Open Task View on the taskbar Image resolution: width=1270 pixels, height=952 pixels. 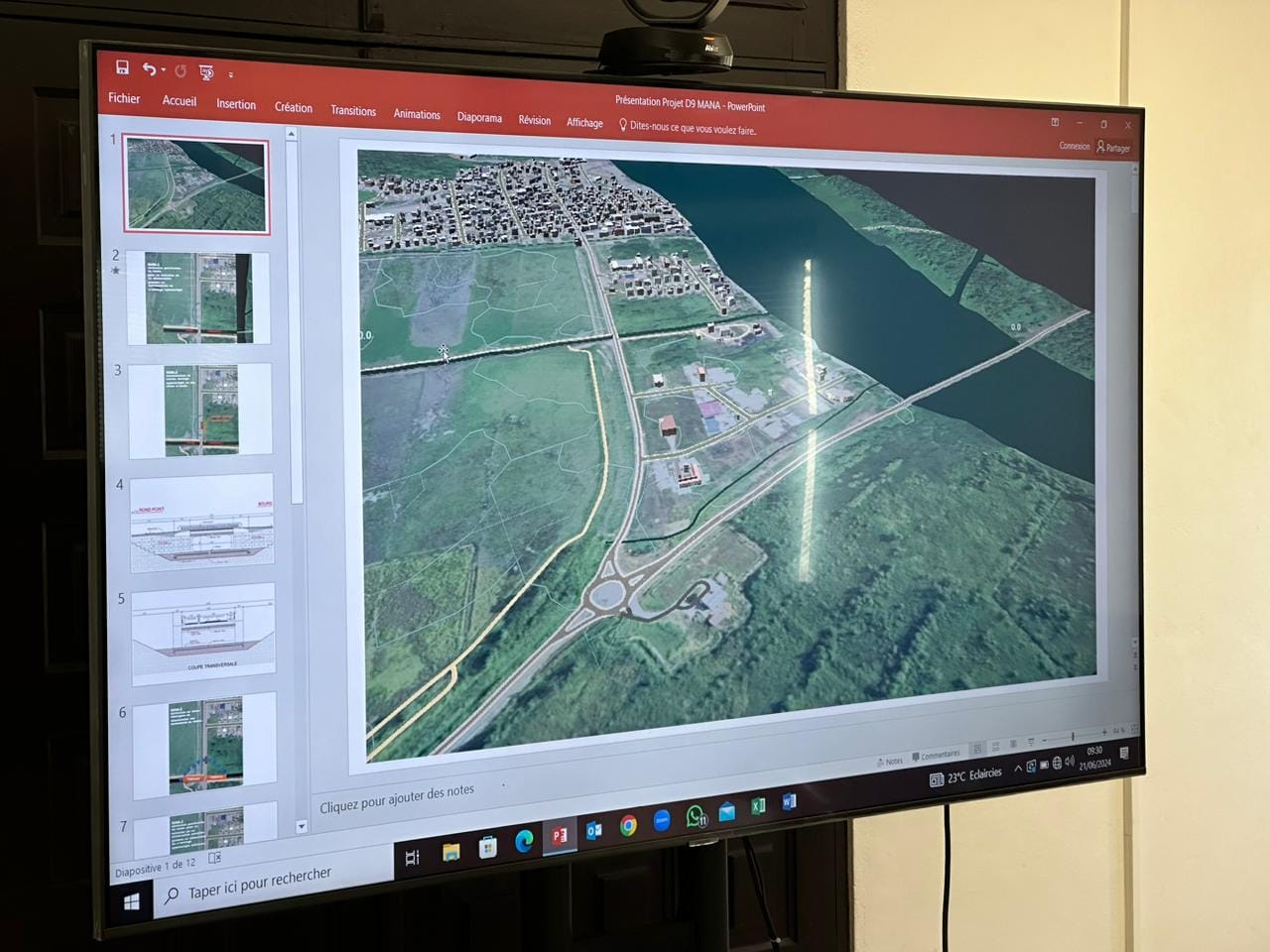point(413,857)
